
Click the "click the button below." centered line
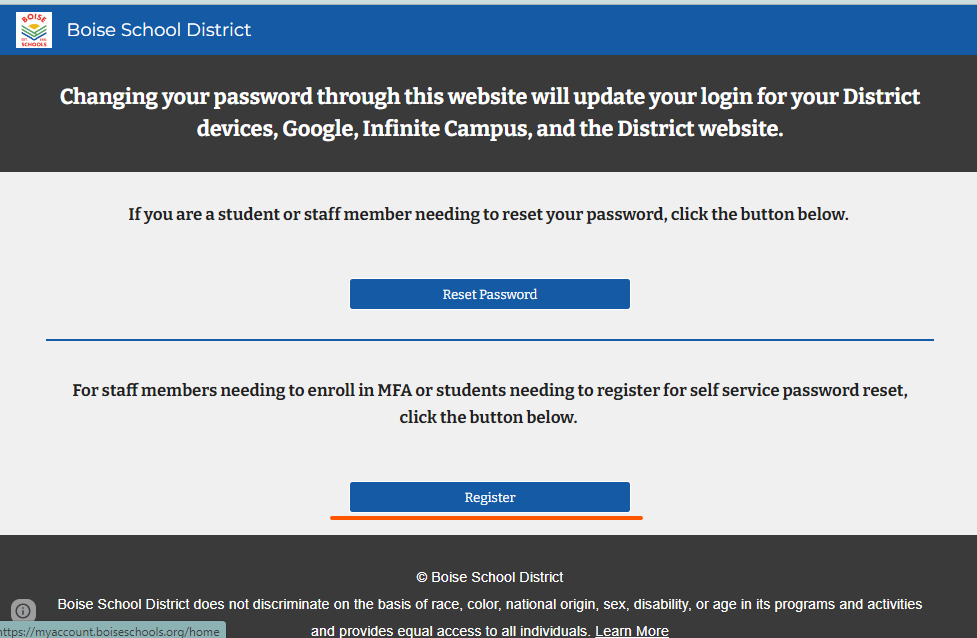point(488,417)
